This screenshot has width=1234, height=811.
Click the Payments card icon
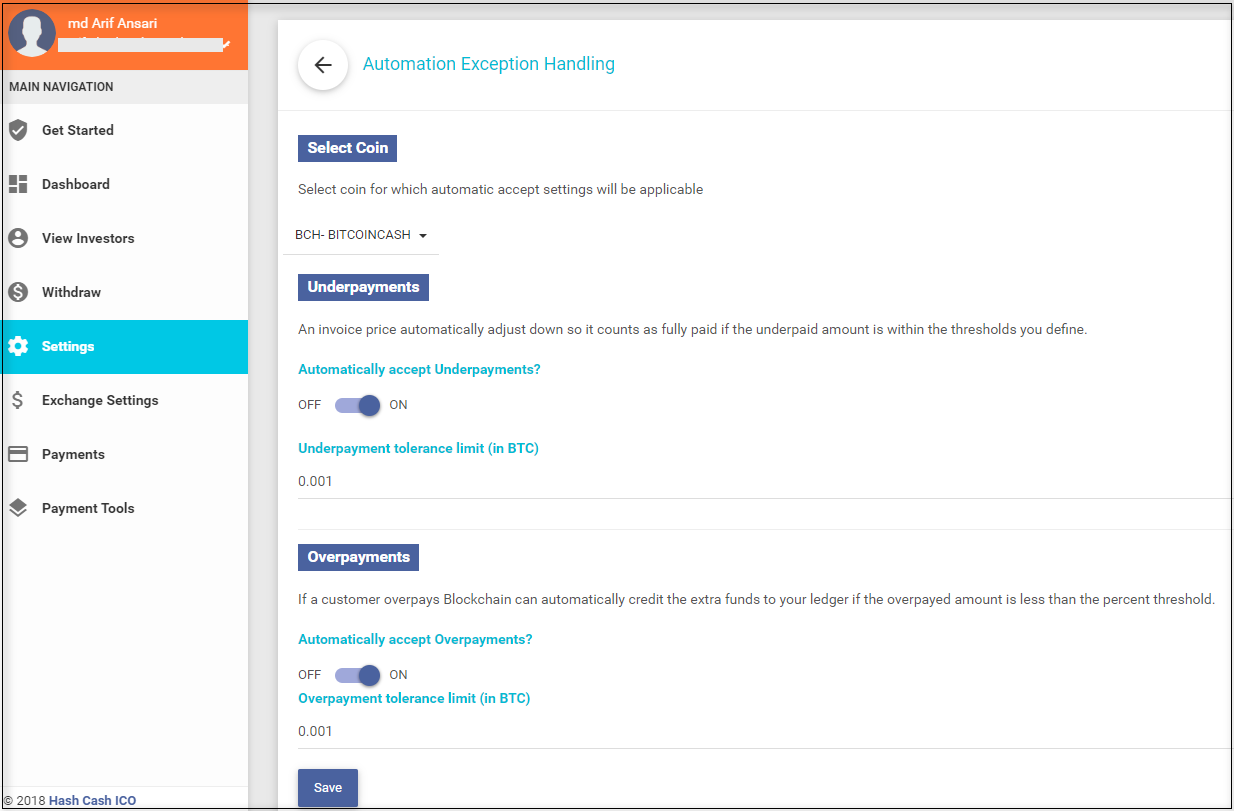click(18, 454)
